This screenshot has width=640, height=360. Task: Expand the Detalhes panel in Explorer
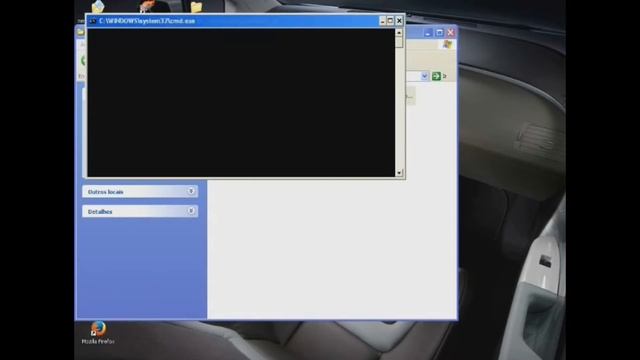140,211
